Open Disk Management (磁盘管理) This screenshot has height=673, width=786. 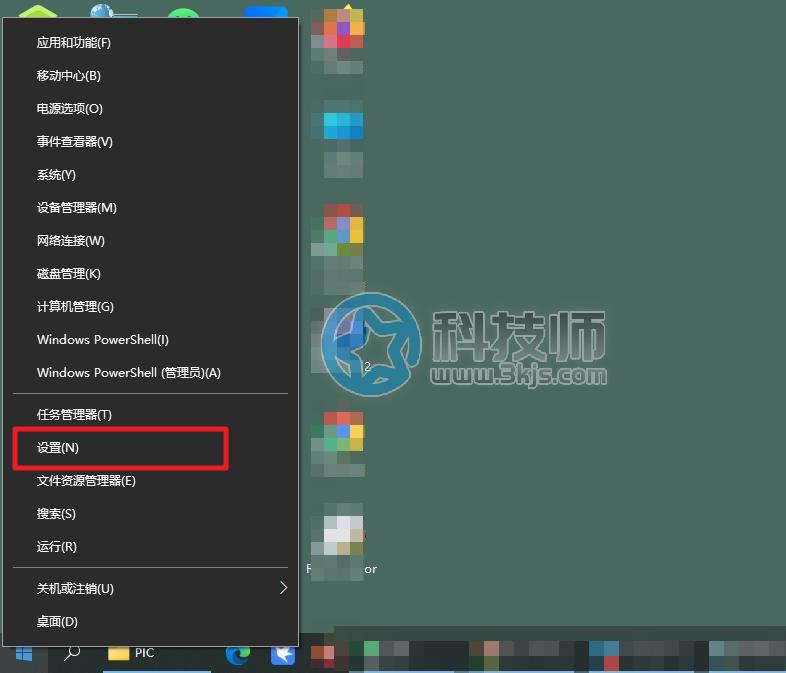click(x=150, y=274)
